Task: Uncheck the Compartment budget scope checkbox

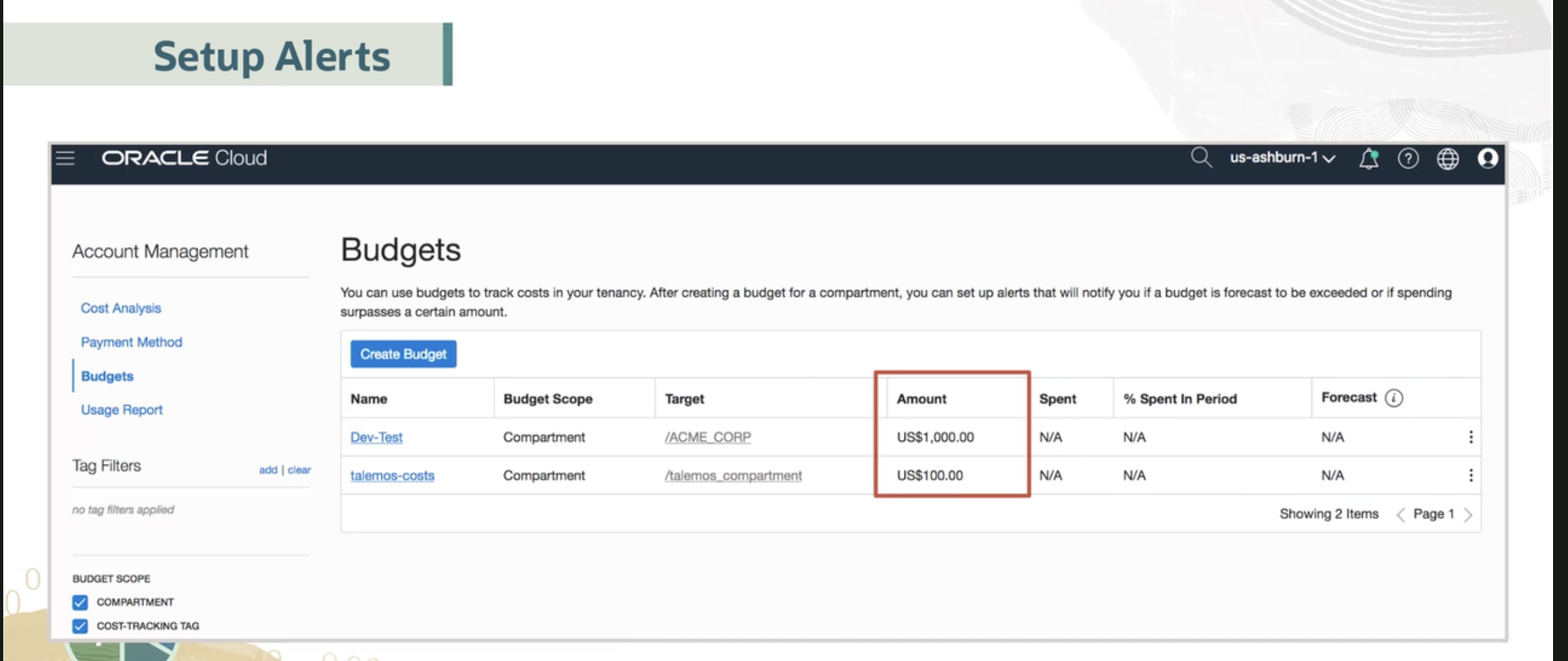Action: (80, 602)
